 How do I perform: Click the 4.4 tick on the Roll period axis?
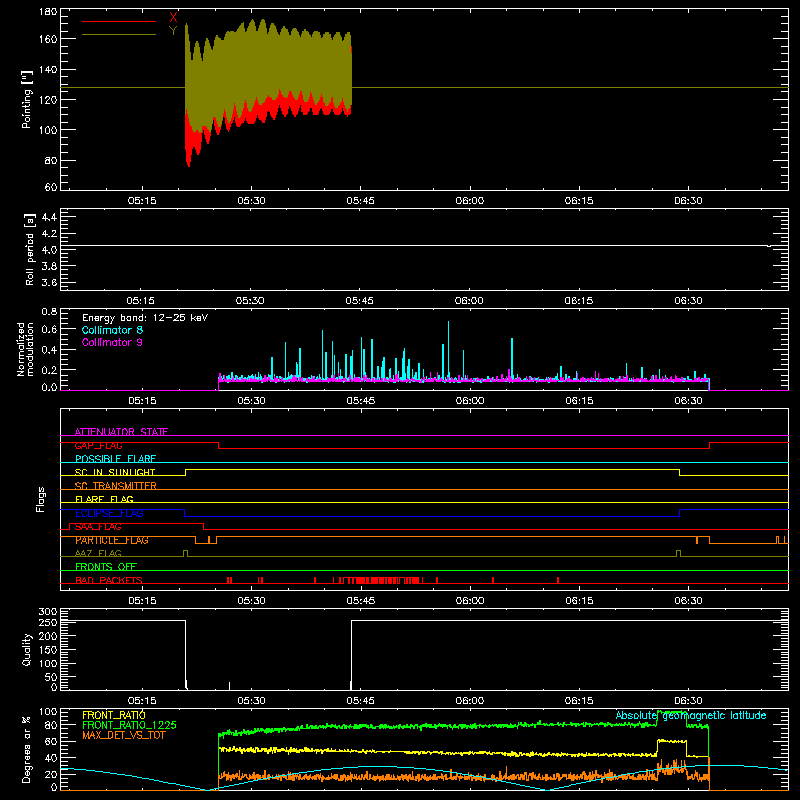coord(49,218)
